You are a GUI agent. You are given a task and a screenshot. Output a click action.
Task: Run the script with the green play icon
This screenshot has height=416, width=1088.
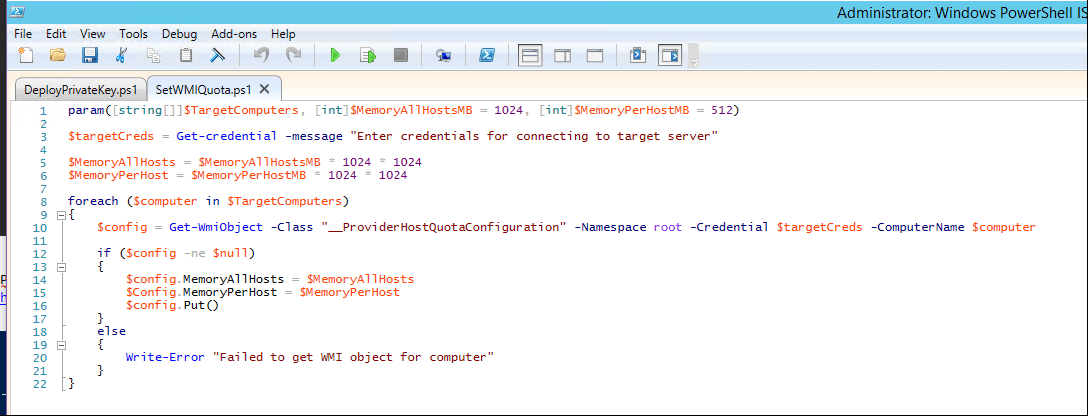335,56
